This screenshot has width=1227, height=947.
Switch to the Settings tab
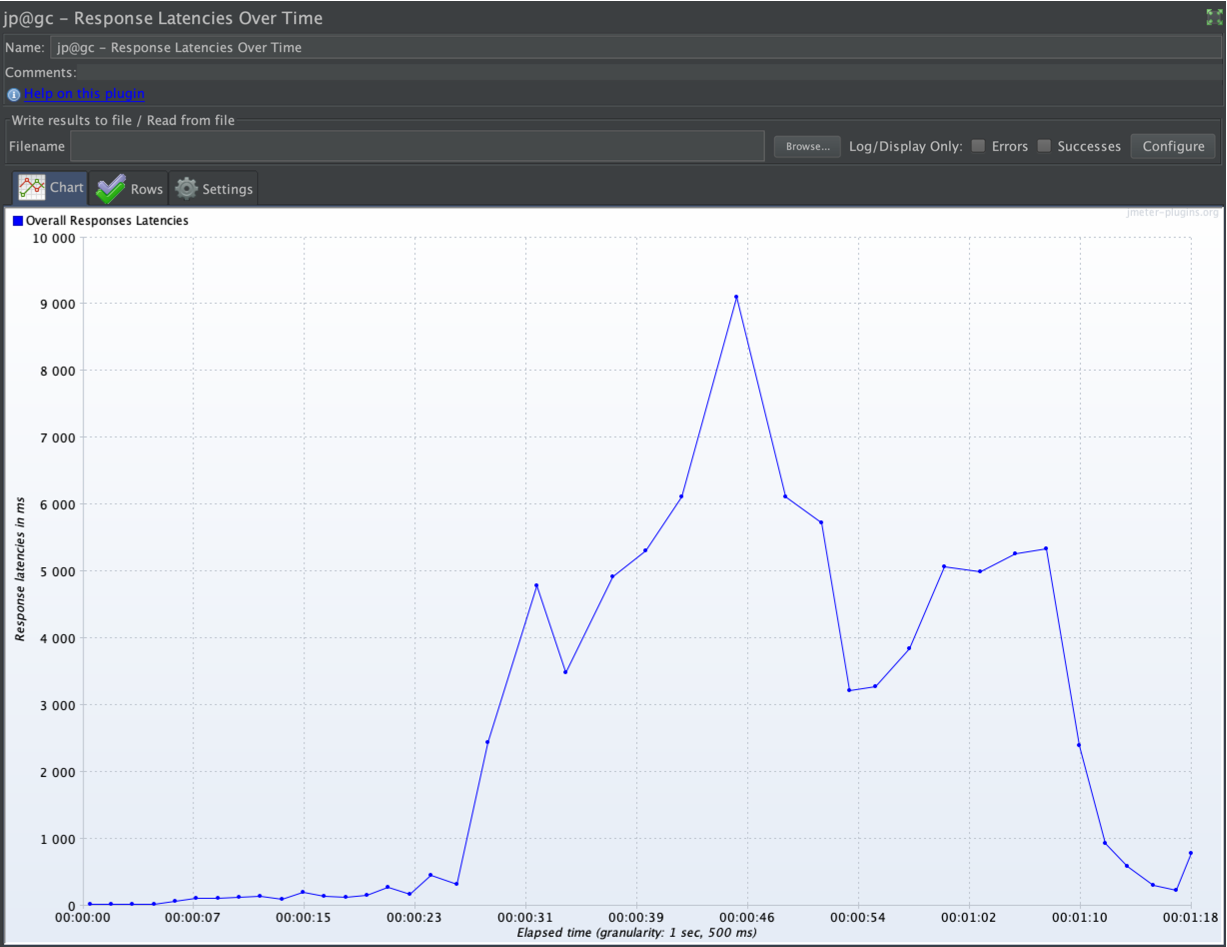(x=213, y=188)
